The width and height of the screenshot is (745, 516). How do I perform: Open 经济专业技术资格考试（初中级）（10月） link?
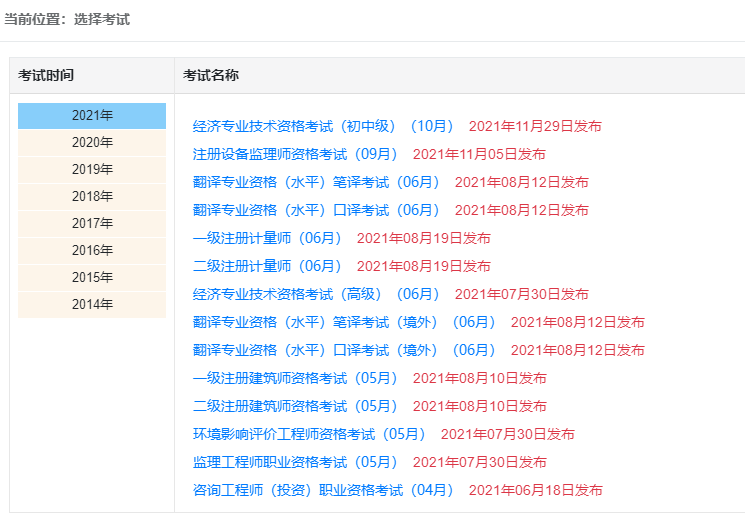[323, 126]
